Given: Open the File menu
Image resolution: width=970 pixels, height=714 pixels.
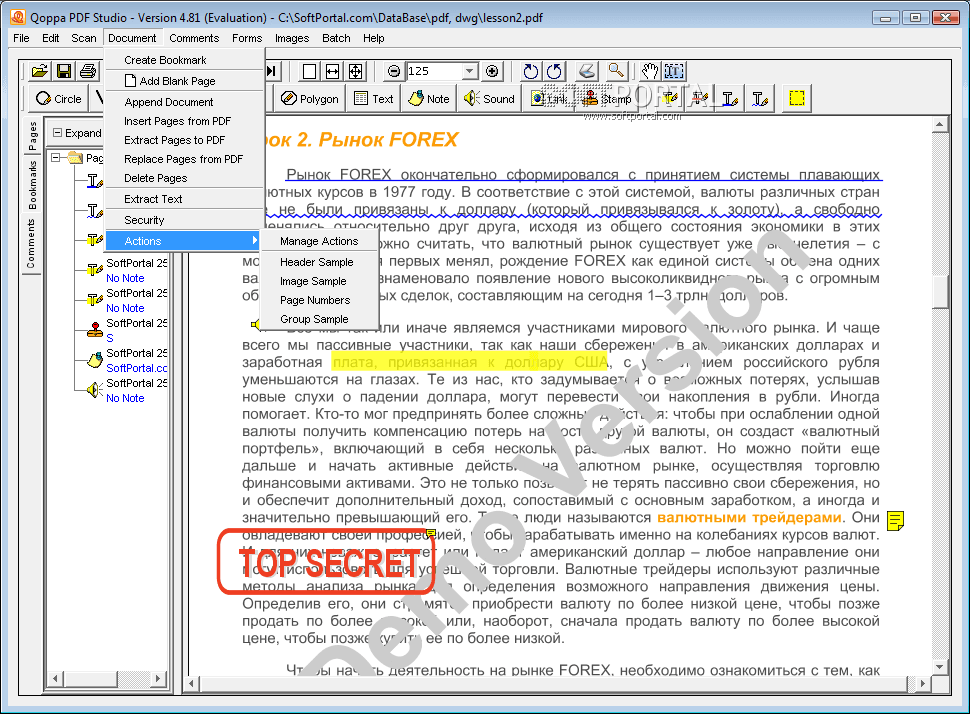Looking at the screenshot, I should (x=21, y=38).
